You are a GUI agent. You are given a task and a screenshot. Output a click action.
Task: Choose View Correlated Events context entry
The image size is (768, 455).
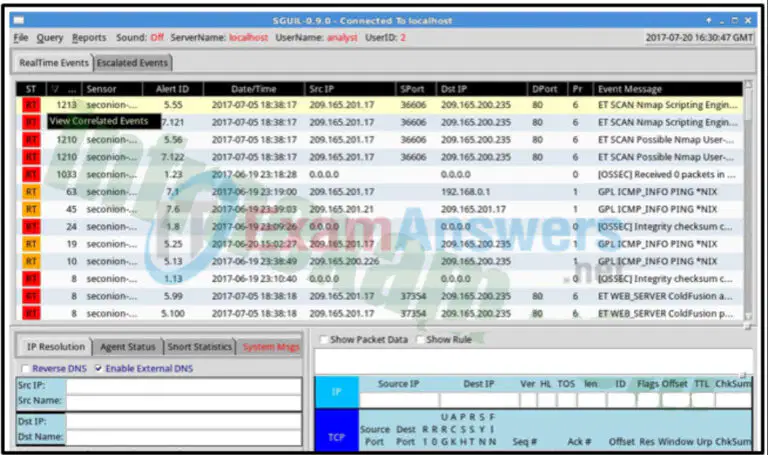click(104, 121)
